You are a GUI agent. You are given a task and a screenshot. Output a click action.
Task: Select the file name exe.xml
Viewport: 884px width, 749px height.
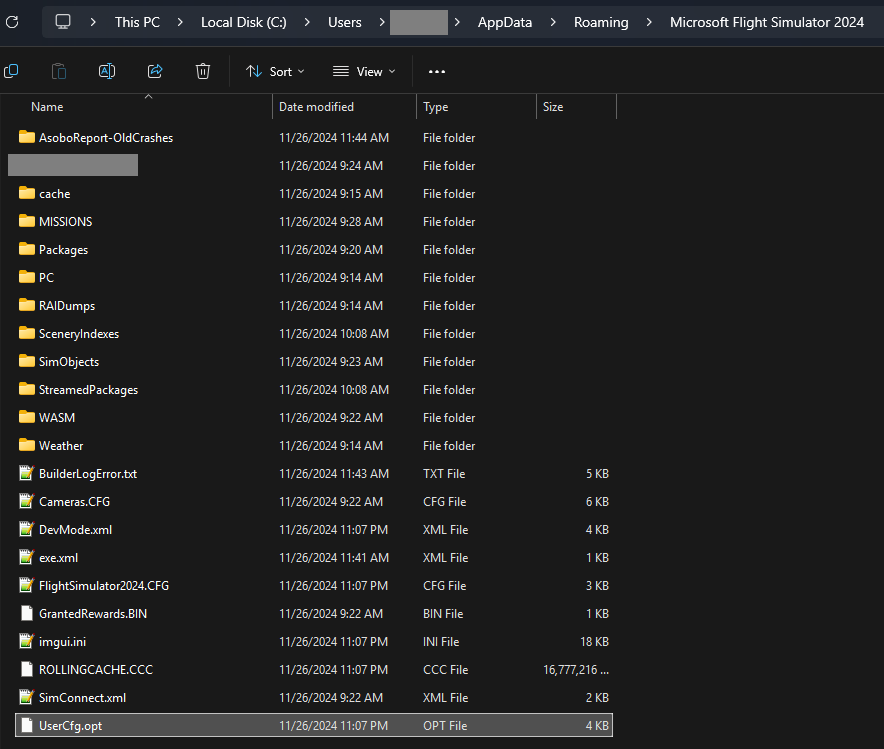point(59,558)
